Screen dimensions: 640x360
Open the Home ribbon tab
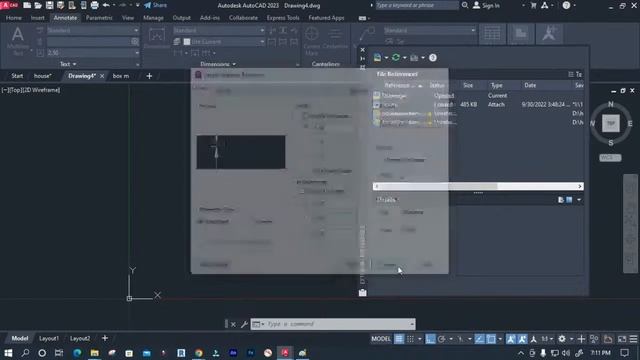(13, 18)
